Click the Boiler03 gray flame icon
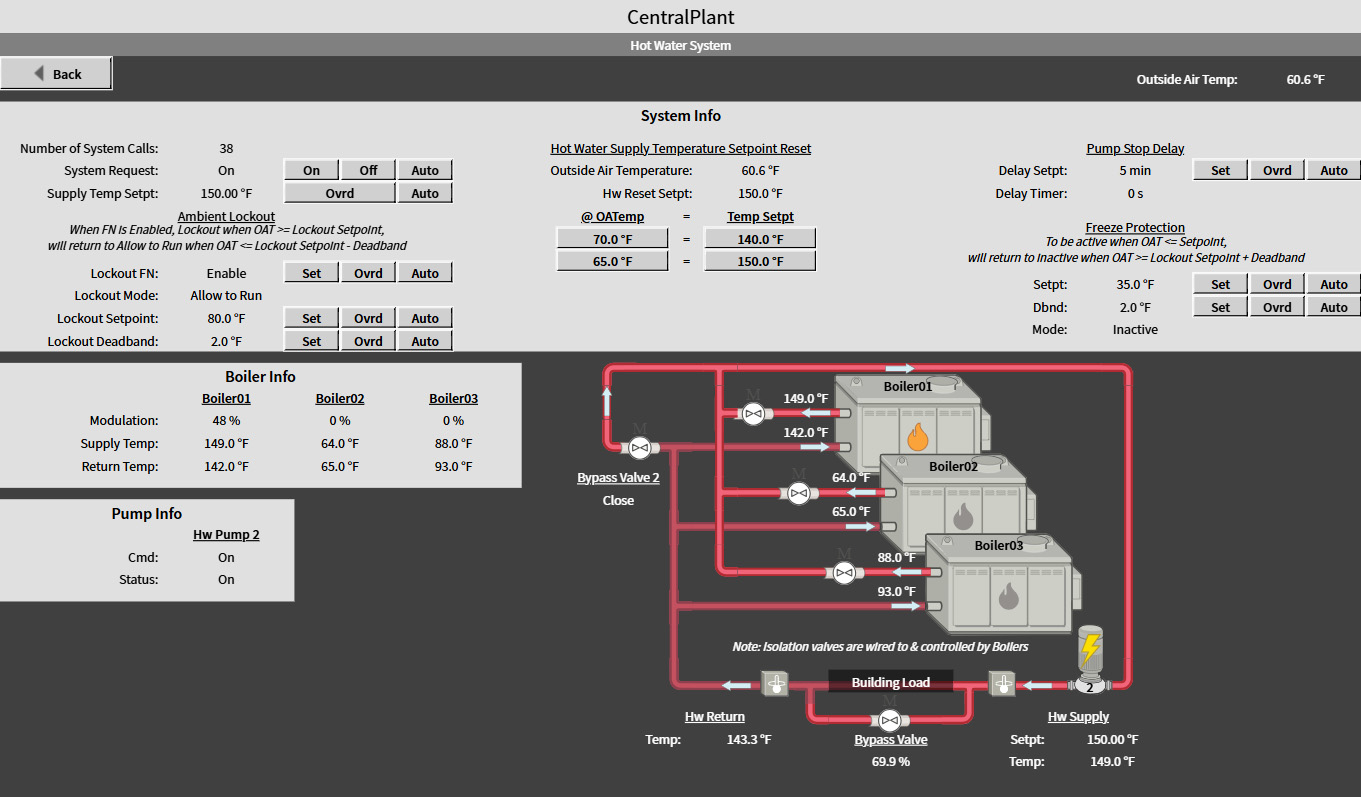The image size is (1361, 797). (x=1008, y=596)
